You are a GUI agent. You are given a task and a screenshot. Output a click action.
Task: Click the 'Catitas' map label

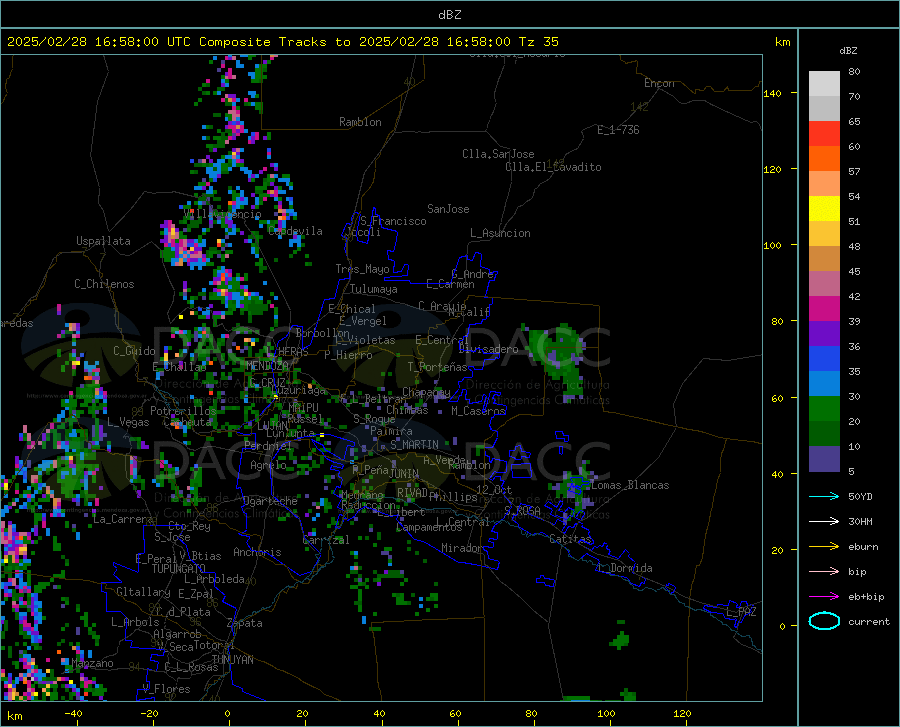[571, 539]
